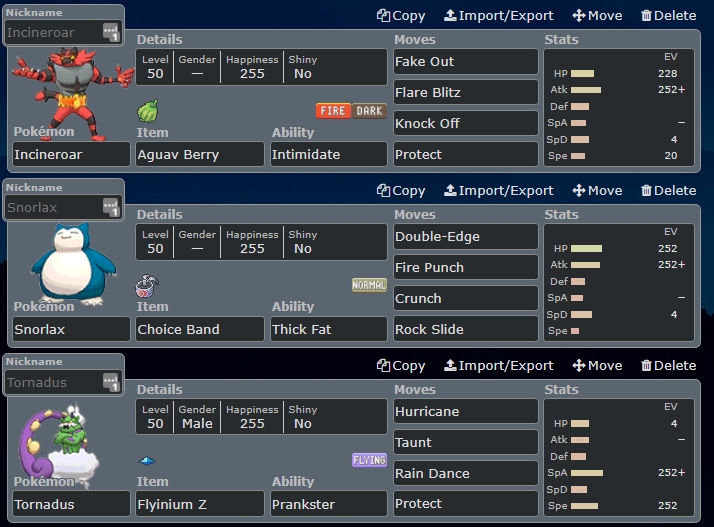
Task: Move the Snorlax set
Action: (x=597, y=190)
